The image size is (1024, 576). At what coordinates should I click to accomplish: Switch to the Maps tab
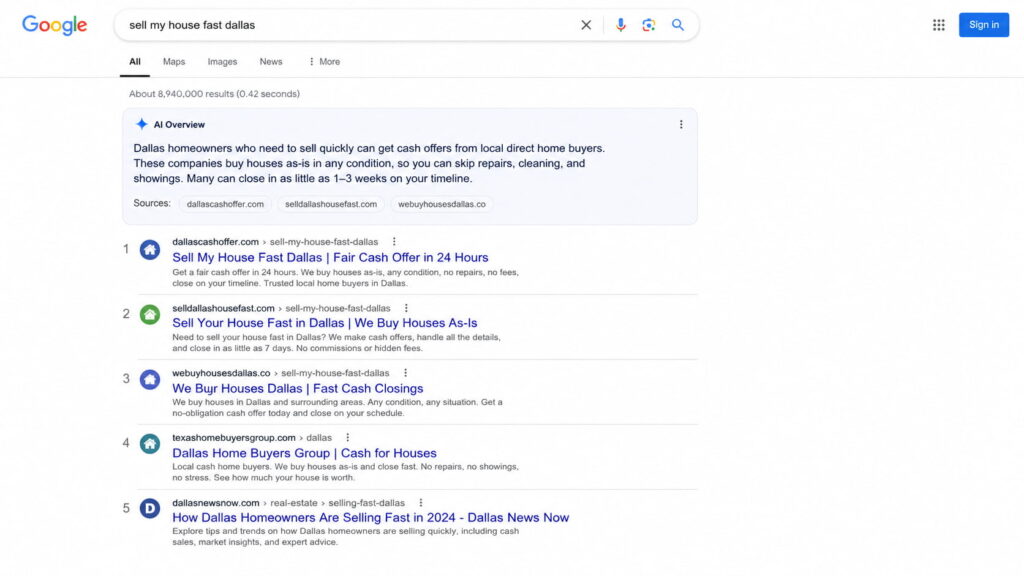[x=174, y=62]
